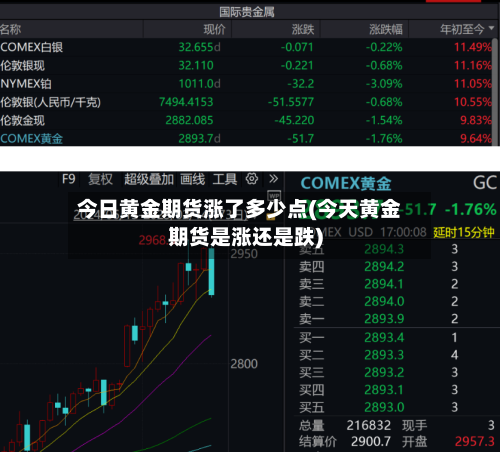The height and width of the screenshot is (452, 500).
Task: Click 买二 bid price 2893.3
Action: pyautogui.click(x=384, y=355)
